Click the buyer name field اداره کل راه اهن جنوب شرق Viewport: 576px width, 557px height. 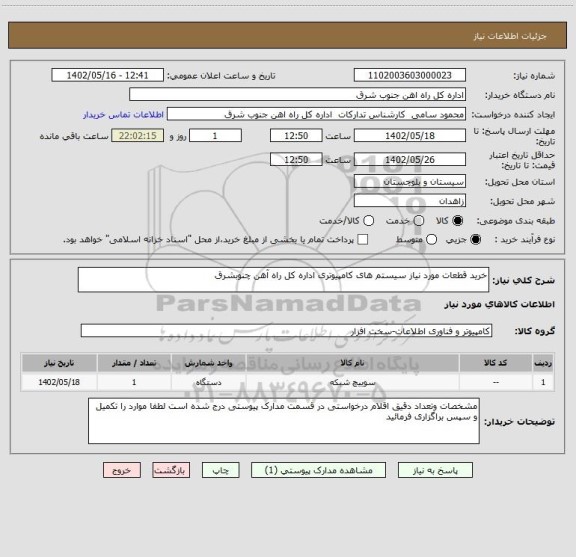click(x=297, y=95)
